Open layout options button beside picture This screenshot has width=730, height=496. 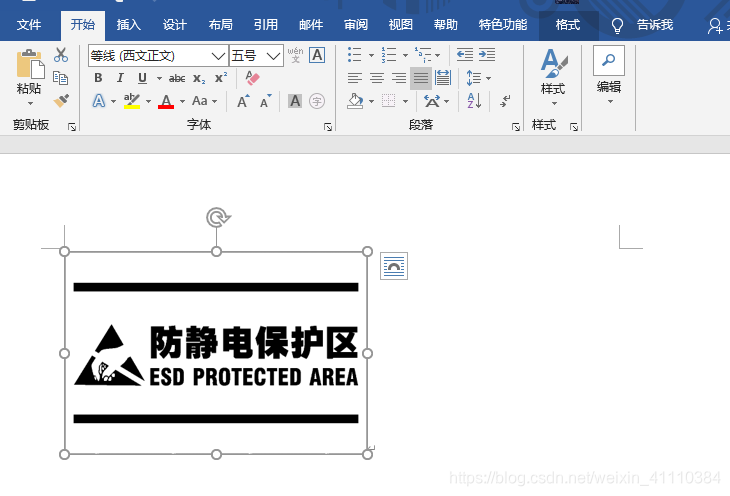coord(394,266)
